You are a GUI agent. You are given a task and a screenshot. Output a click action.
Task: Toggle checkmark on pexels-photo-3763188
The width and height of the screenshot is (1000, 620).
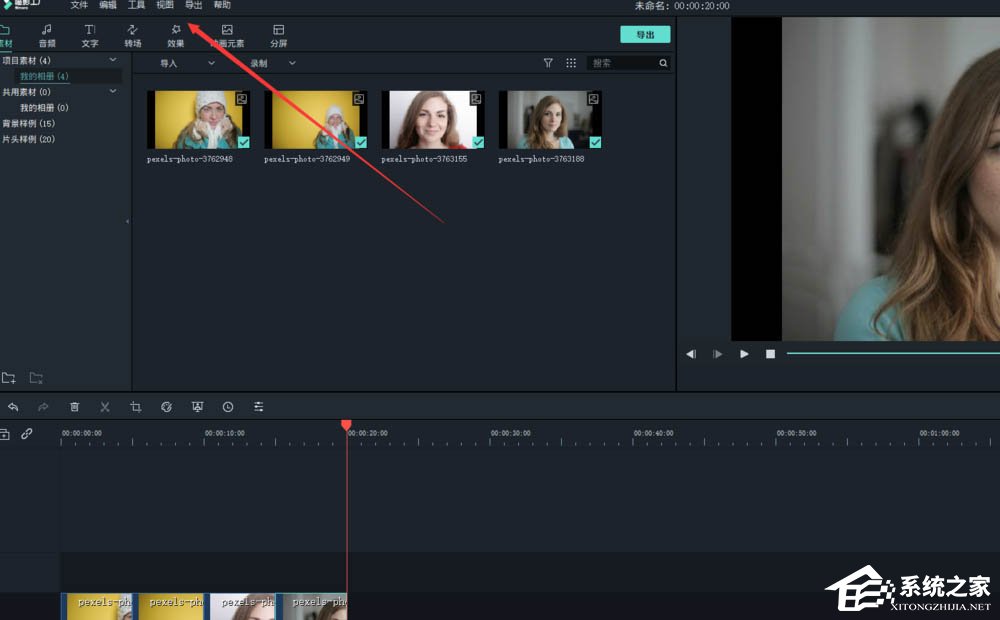595,142
